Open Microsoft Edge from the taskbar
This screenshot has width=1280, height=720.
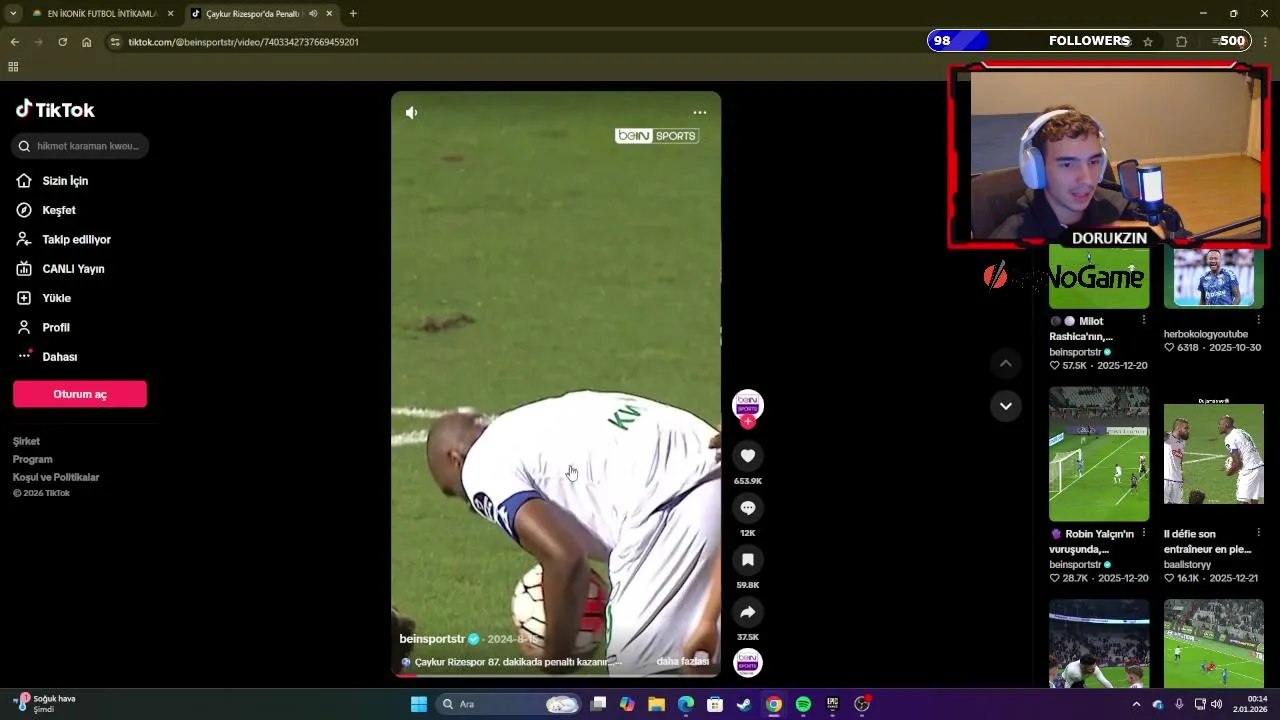click(685, 704)
